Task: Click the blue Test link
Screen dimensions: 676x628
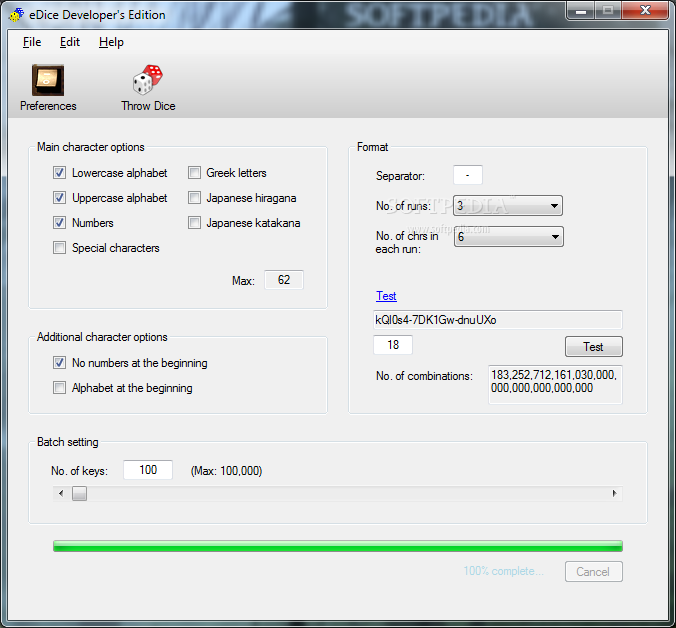Action: [386, 296]
